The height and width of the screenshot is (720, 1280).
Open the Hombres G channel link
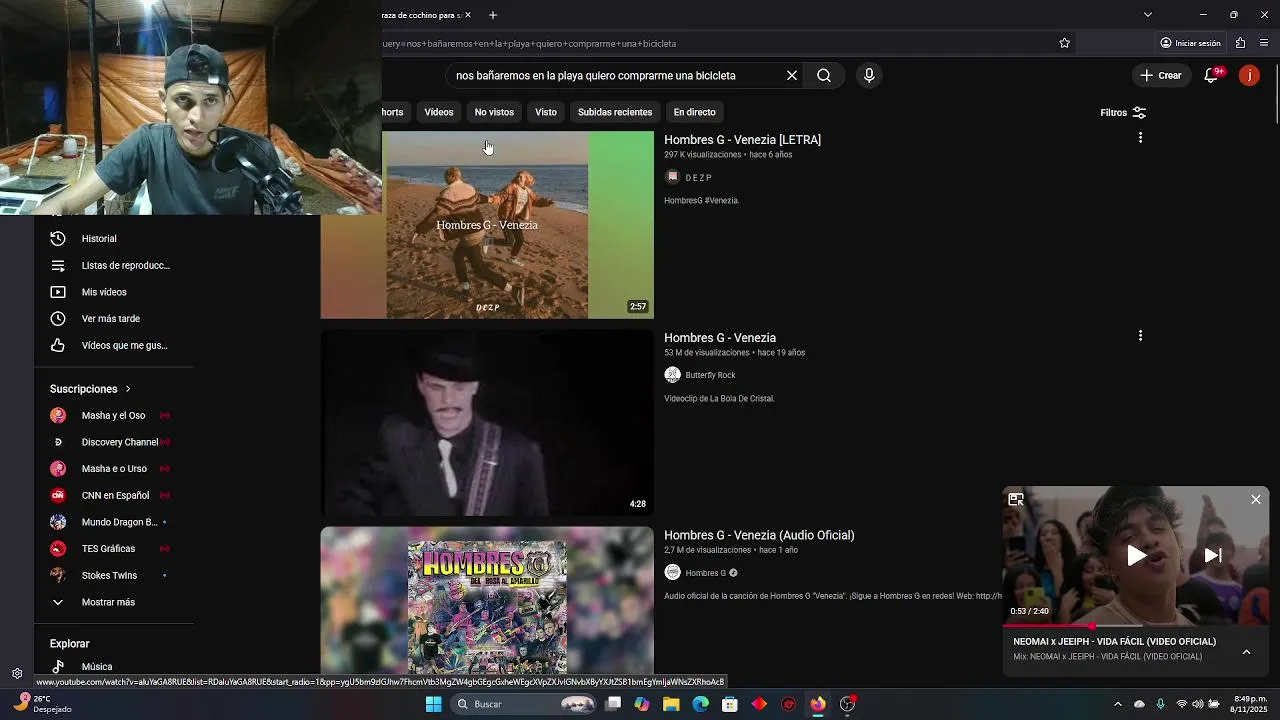point(706,573)
